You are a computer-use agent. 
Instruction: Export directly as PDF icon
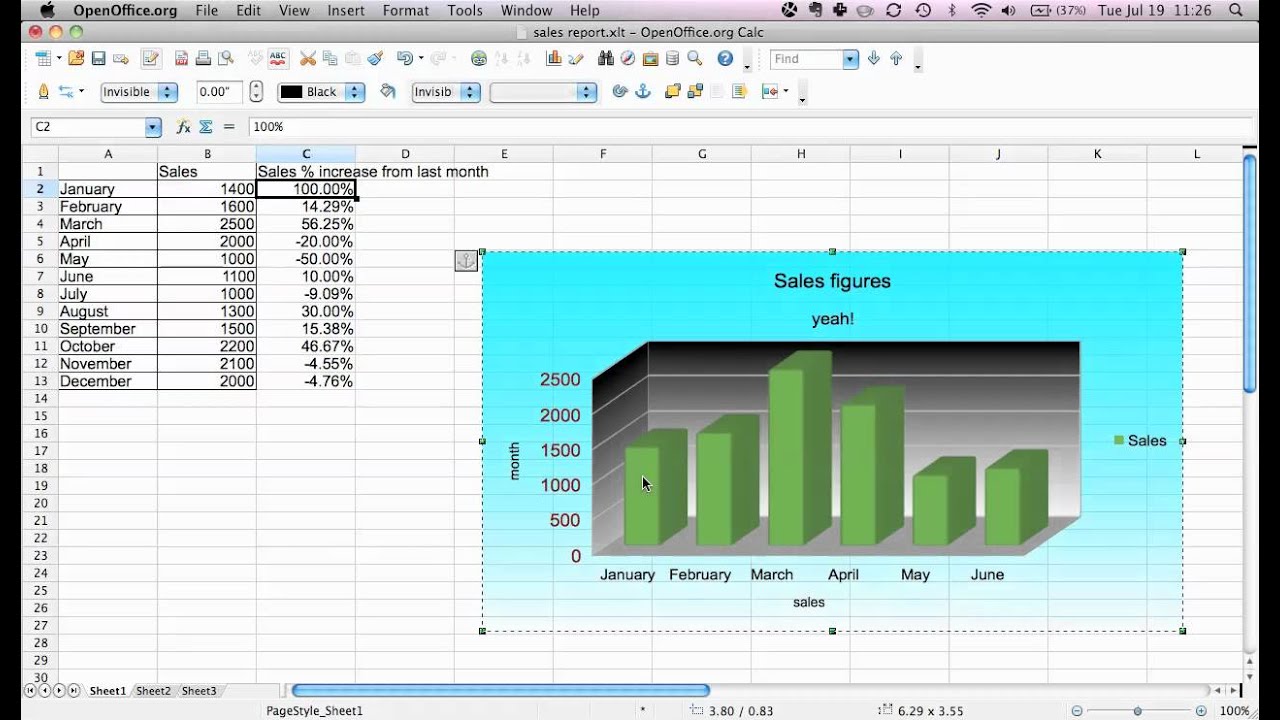pyautogui.click(x=181, y=59)
